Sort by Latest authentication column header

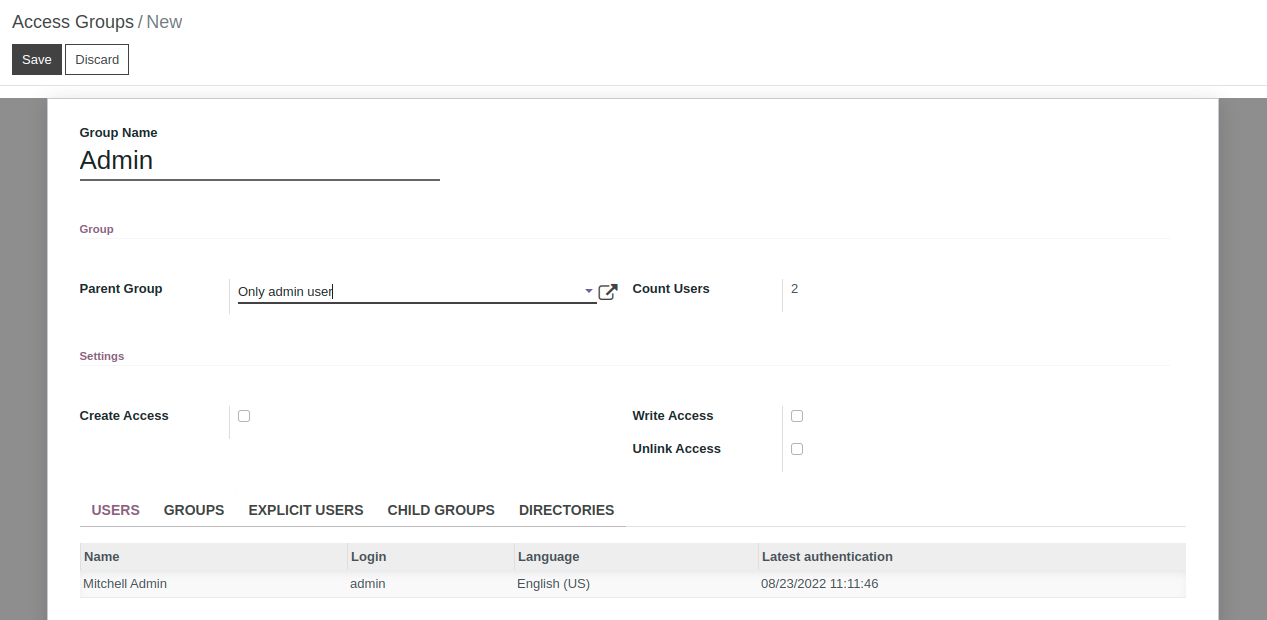(972, 556)
